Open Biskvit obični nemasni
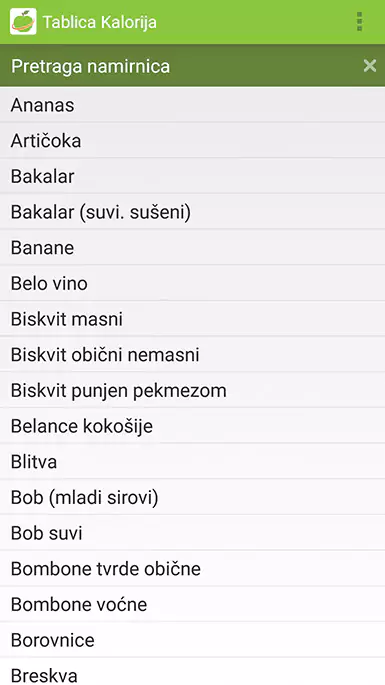 (x=192, y=355)
